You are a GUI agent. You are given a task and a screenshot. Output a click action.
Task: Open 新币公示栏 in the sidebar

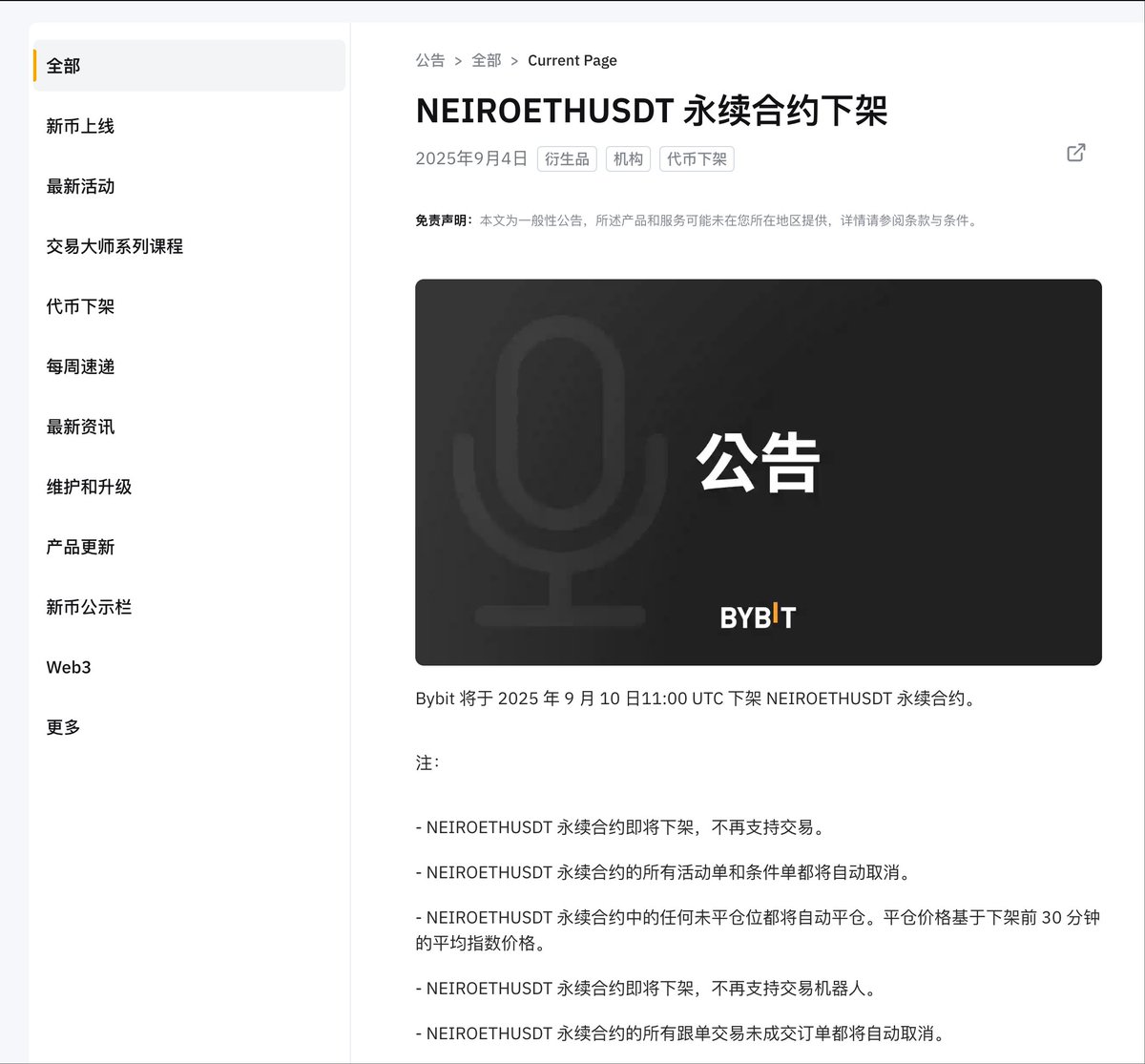coord(89,607)
